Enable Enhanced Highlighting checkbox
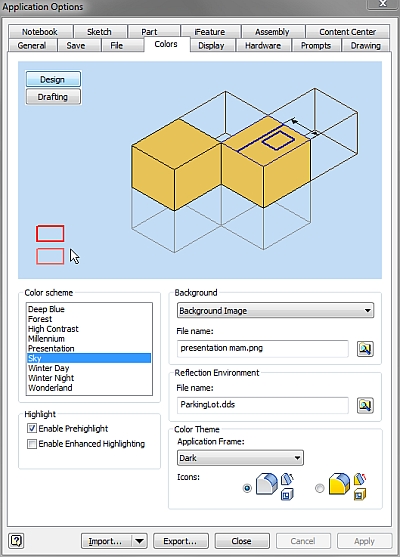Screen dimensions: 400x557 [x=32, y=444]
